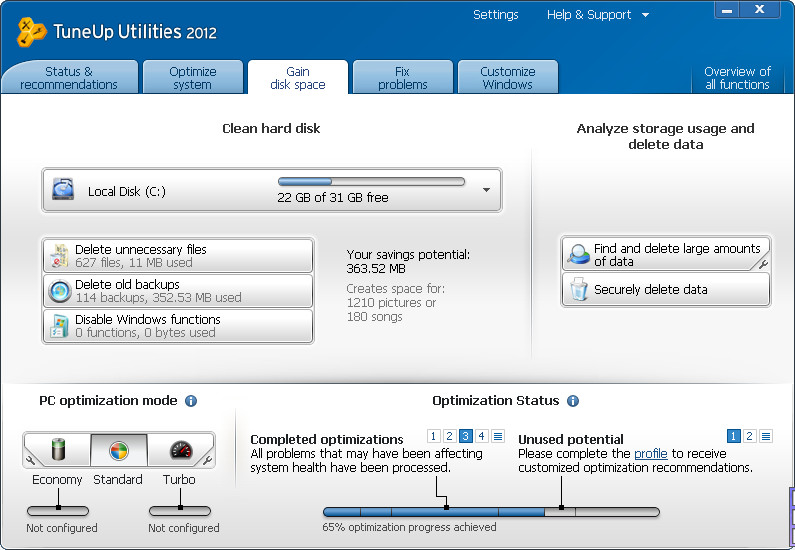Image resolution: width=795 pixels, height=550 pixels.
Task: Click Securely delete data button
Action: 666,289
